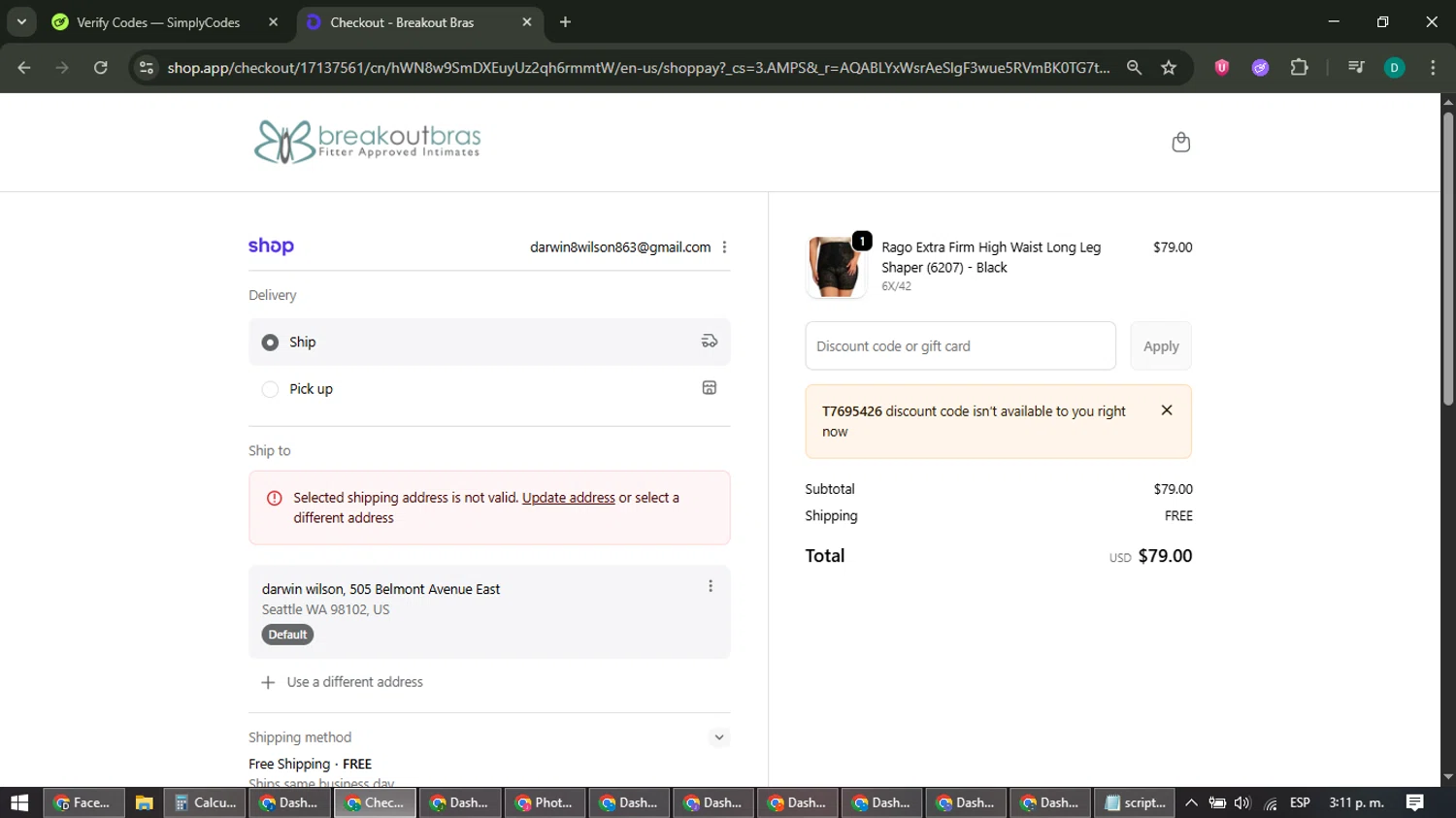Open the volume control in system tray
Image resolution: width=1456 pixels, height=818 pixels.
(1241, 802)
